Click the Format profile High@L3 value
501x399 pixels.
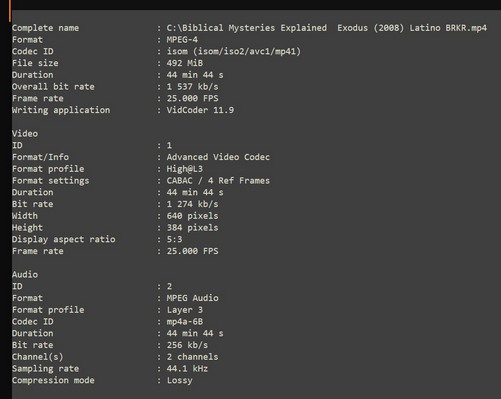click(x=185, y=169)
